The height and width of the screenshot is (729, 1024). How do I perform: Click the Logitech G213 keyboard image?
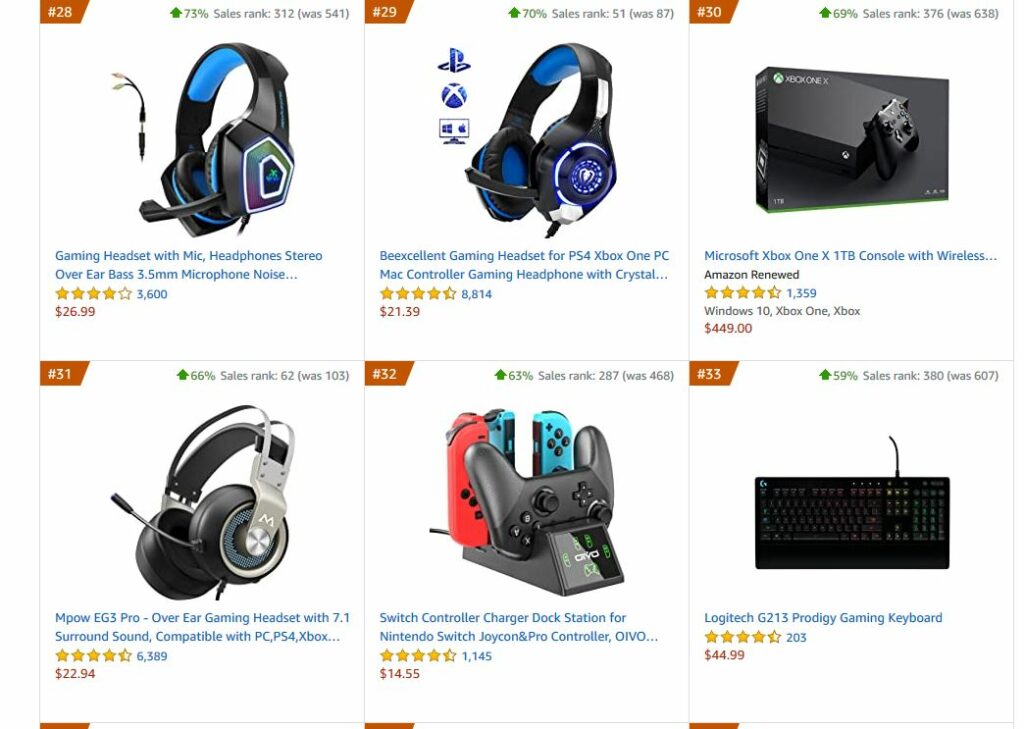(x=852, y=502)
